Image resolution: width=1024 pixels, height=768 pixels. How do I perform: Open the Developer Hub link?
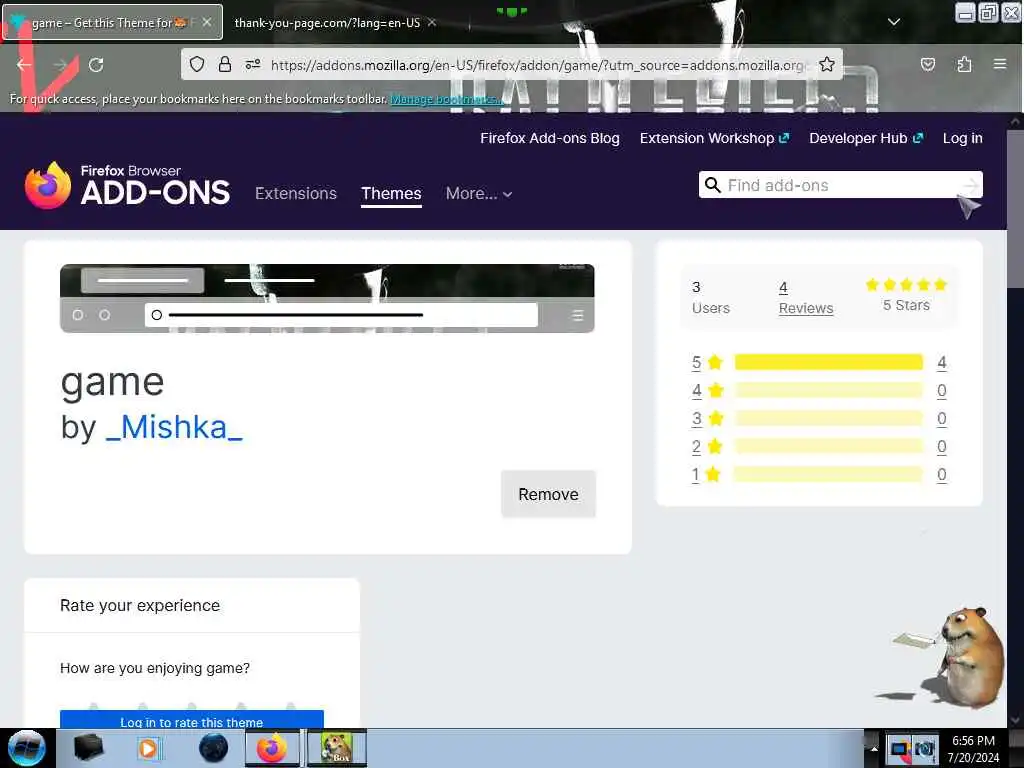[866, 138]
